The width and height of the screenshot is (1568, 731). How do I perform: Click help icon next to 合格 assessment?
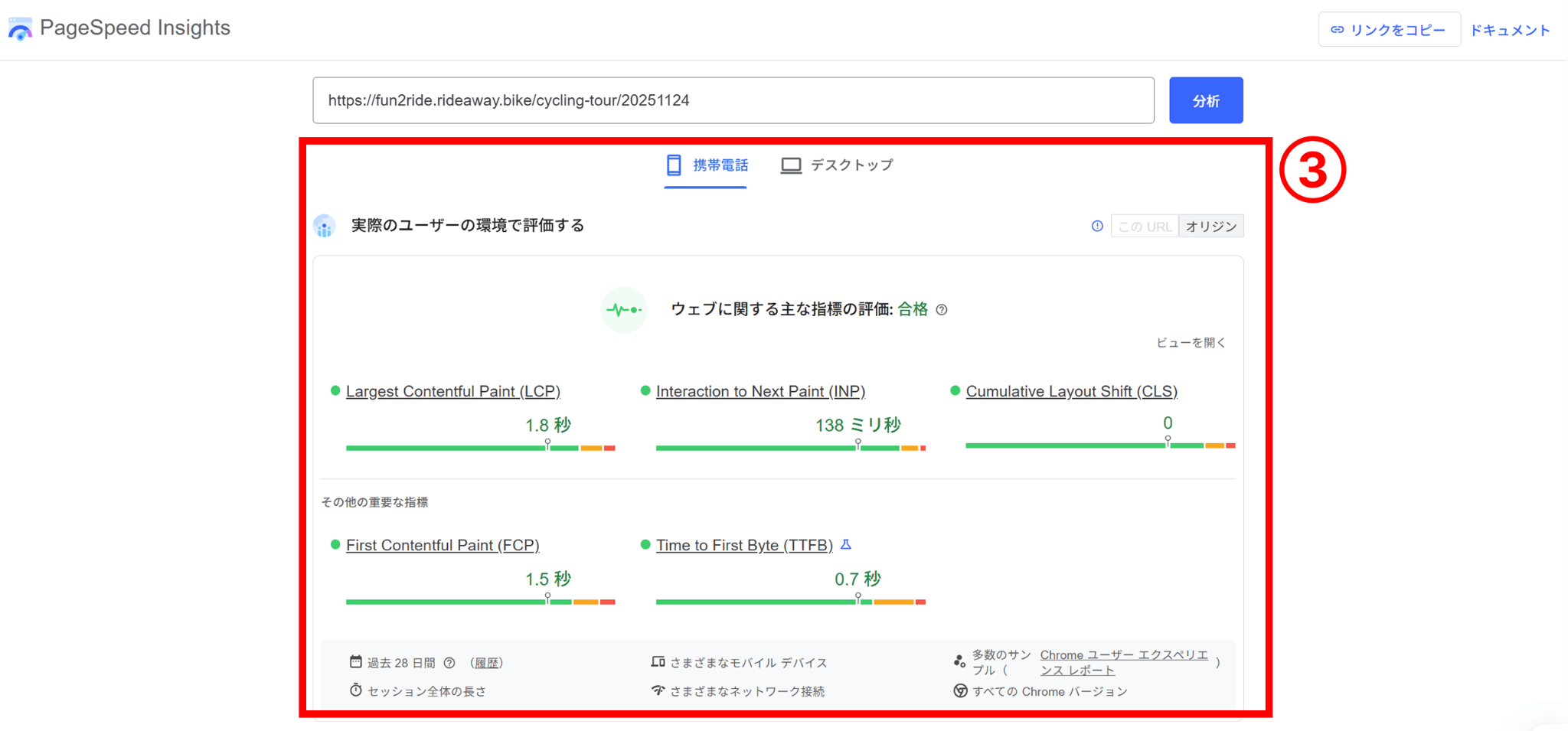[x=942, y=310]
